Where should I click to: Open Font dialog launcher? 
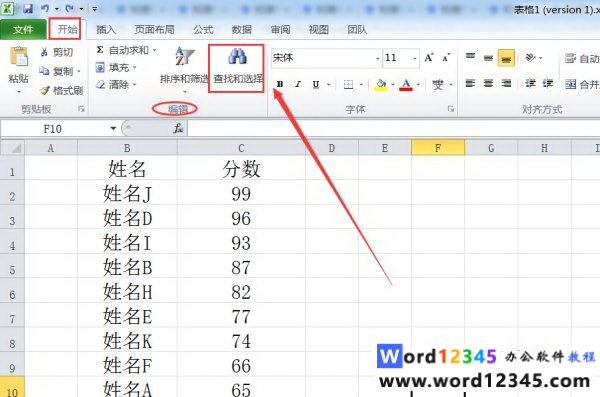click(x=451, y=109)
